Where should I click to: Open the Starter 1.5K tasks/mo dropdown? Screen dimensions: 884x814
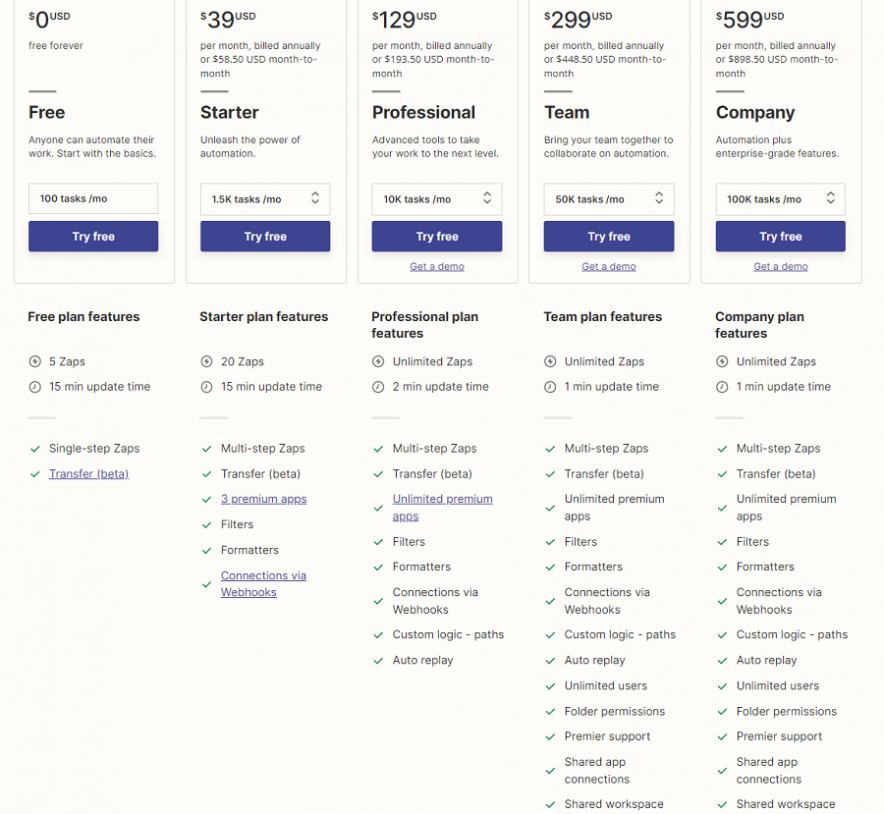tap(265, 199)
